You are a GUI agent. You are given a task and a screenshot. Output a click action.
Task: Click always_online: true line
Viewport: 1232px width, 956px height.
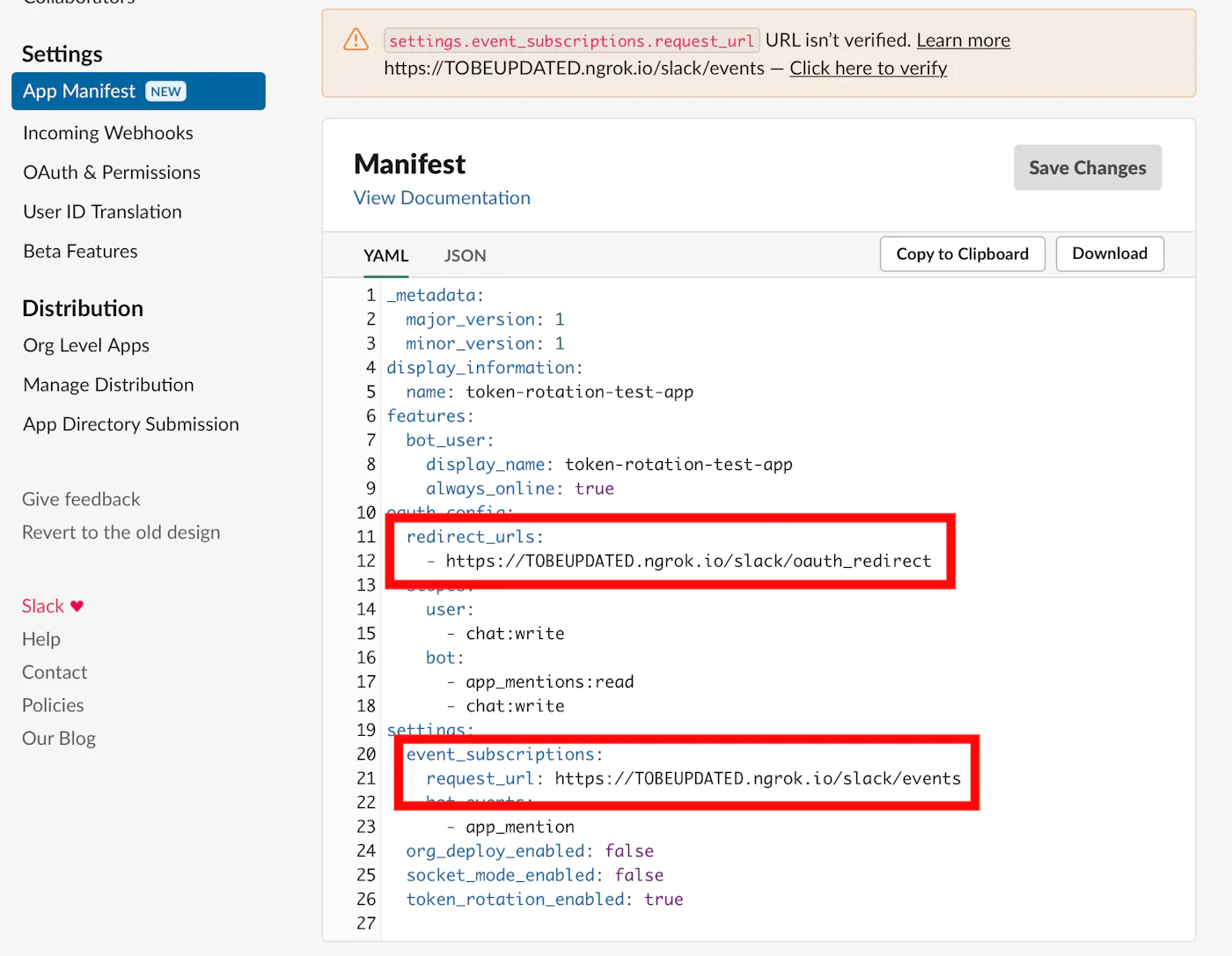tap(520, 489)
